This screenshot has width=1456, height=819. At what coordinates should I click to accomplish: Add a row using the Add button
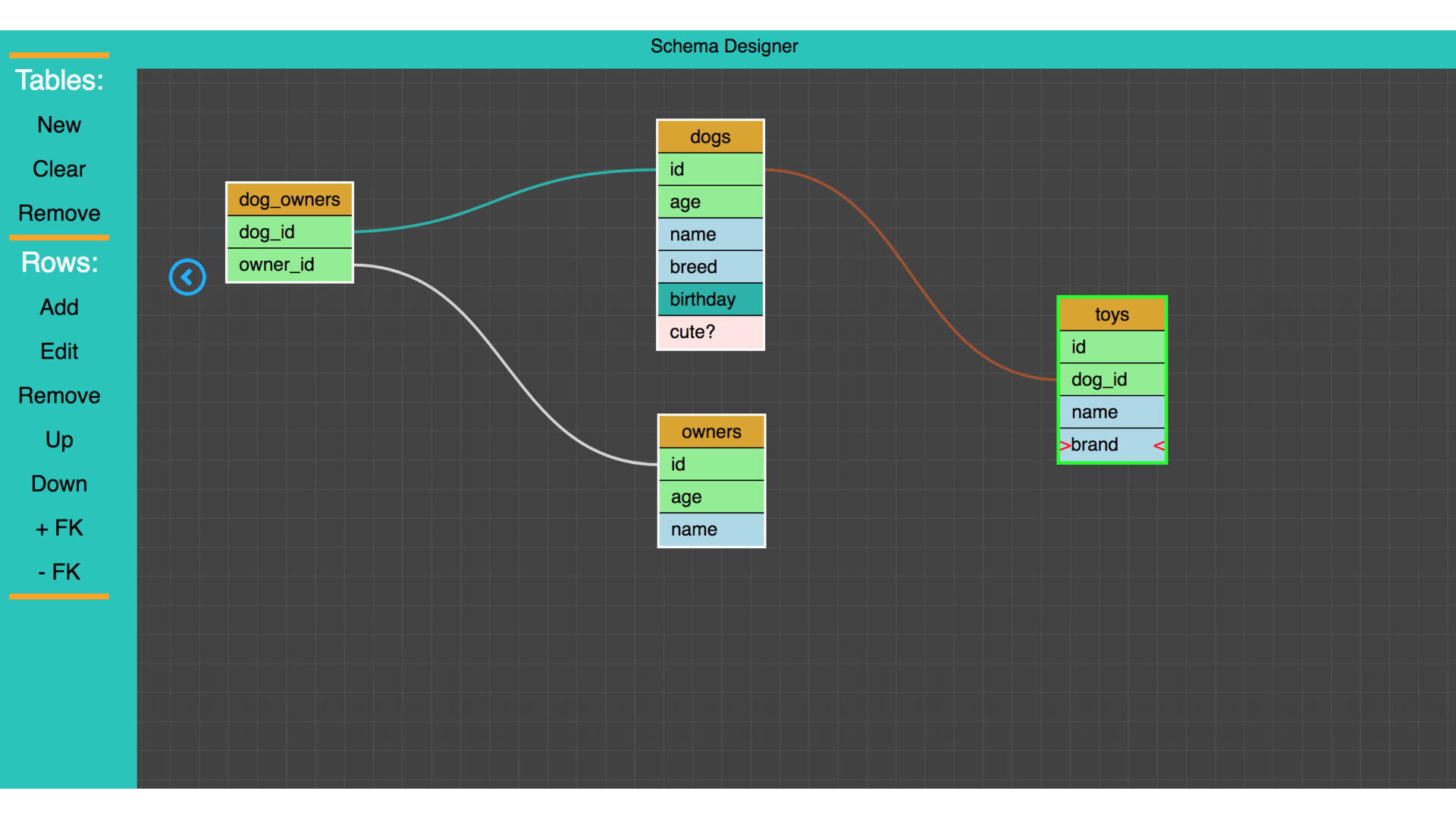click(58, 307)
